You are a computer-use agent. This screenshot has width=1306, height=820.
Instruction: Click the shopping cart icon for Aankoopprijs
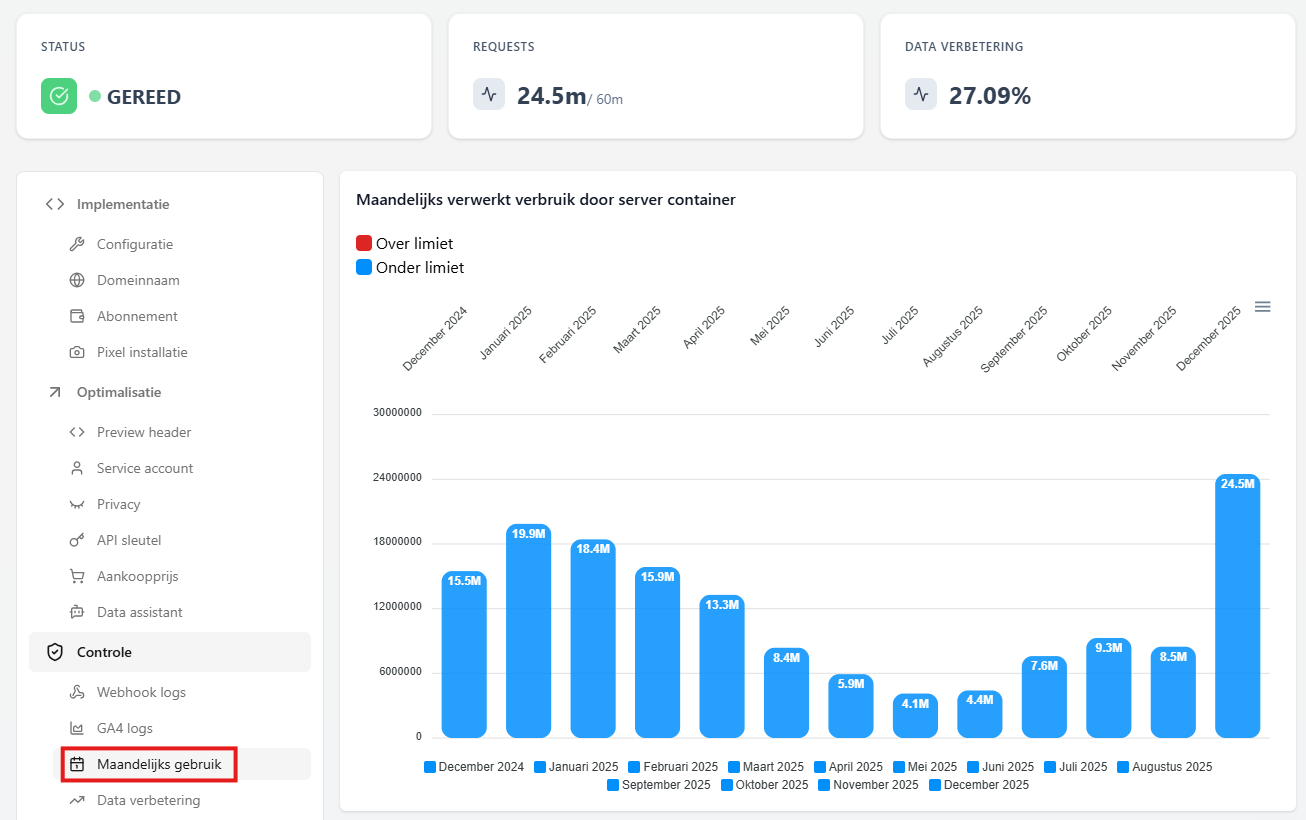pyautogui.click(x=77, y=576)
